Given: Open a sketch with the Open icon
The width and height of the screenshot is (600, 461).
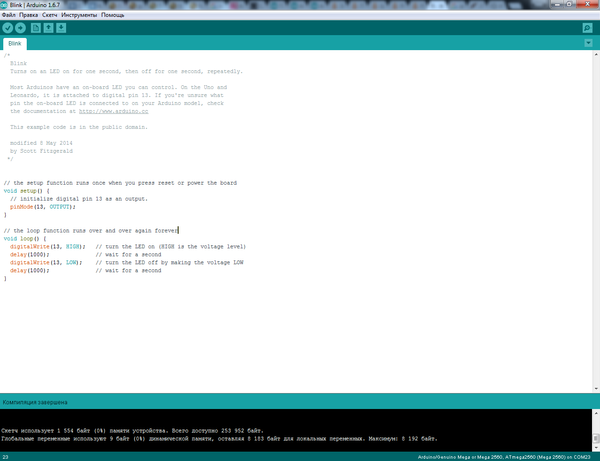Looking at the screenshot, I should pos(48,28).
